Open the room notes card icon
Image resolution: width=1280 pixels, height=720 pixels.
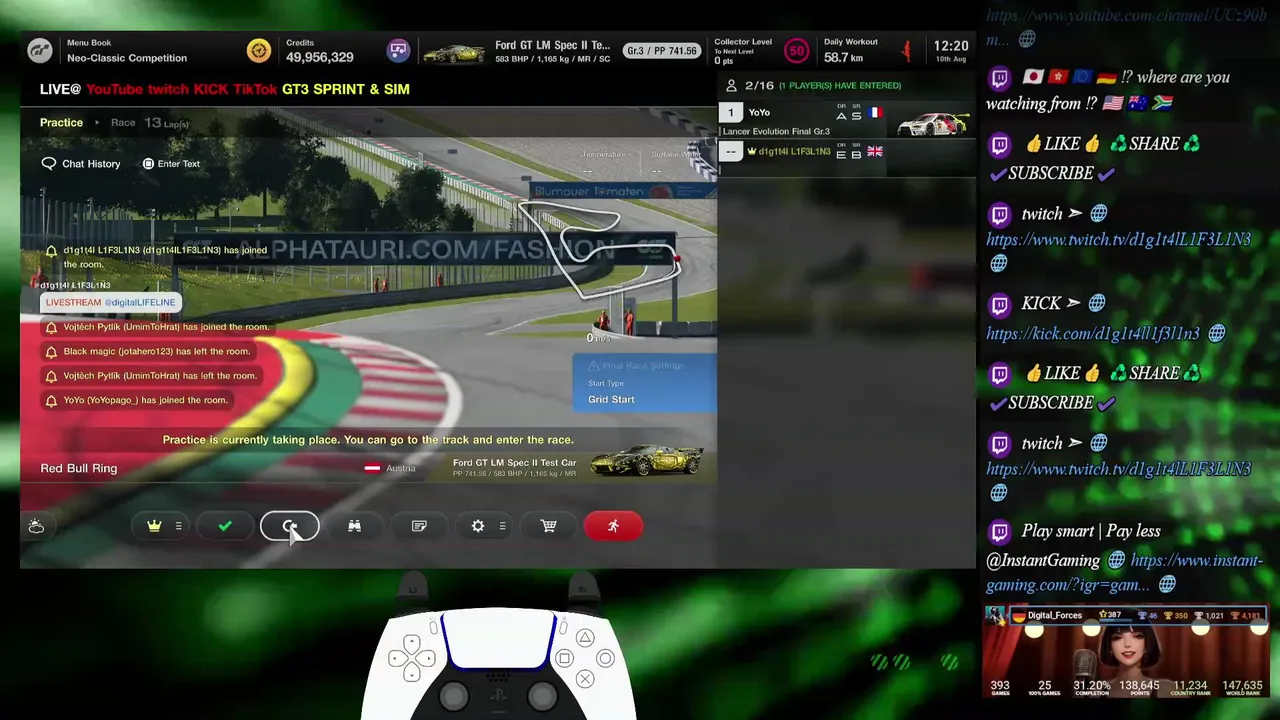pyautogui.click(x=419, y=526)
